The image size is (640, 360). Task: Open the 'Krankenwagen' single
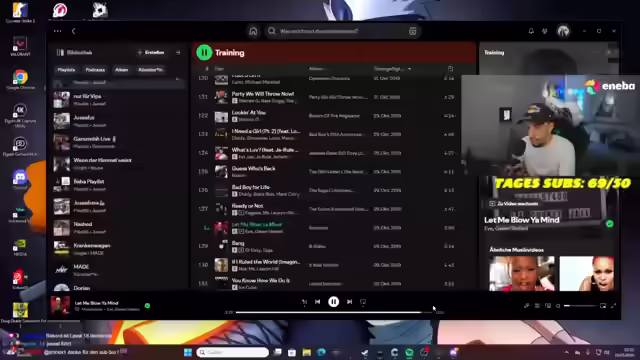point(118,249)
